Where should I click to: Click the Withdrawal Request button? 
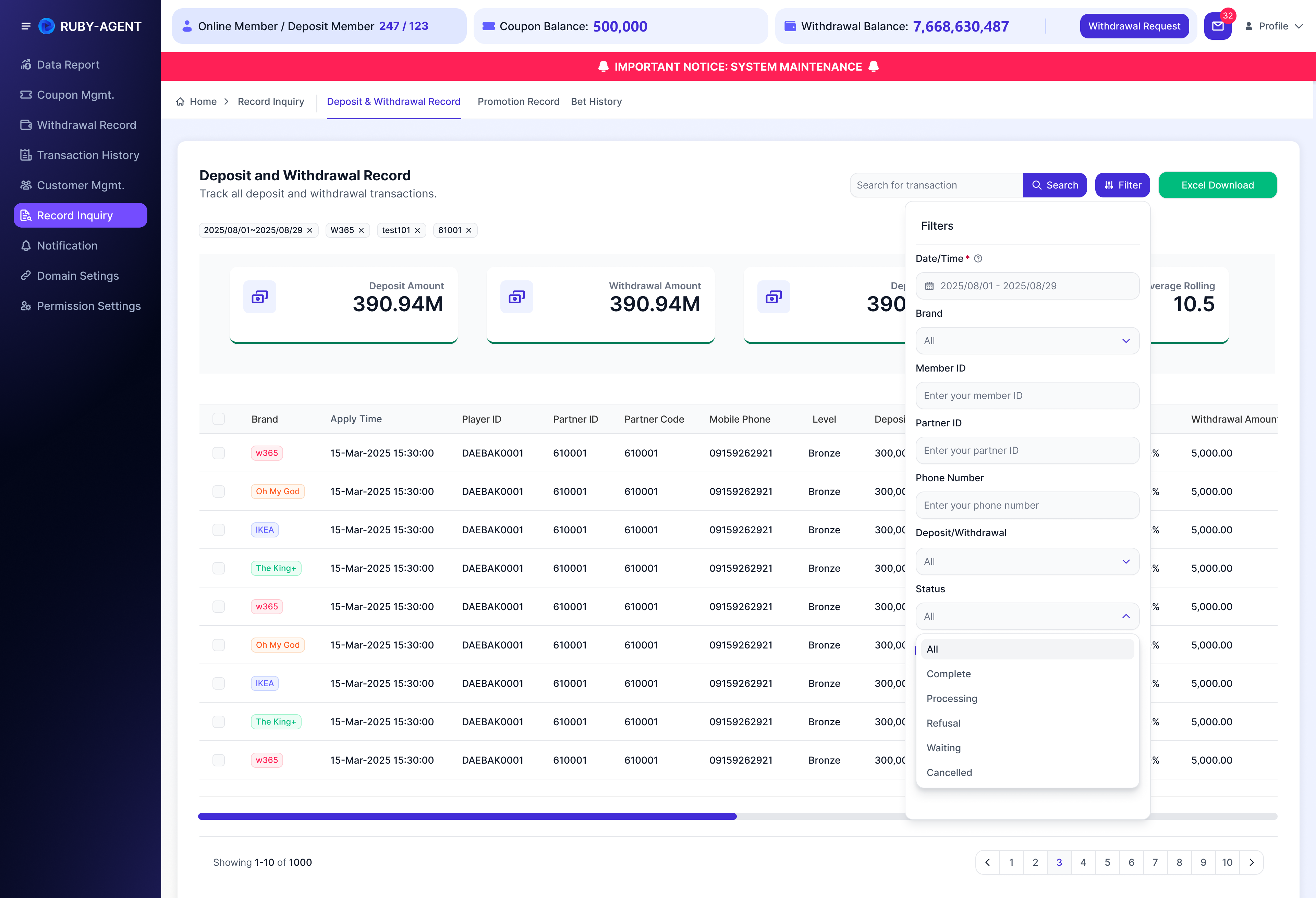tap(1134, 26)
